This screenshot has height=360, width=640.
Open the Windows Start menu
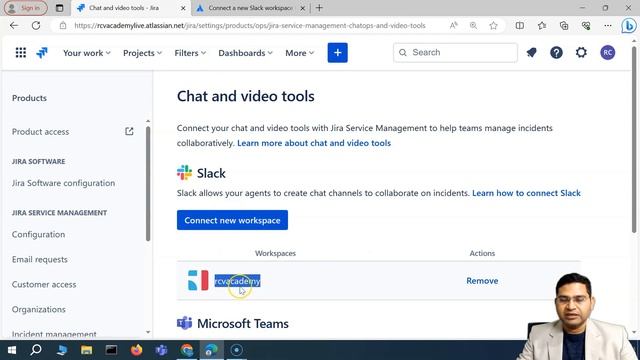[x=12, y=350]
